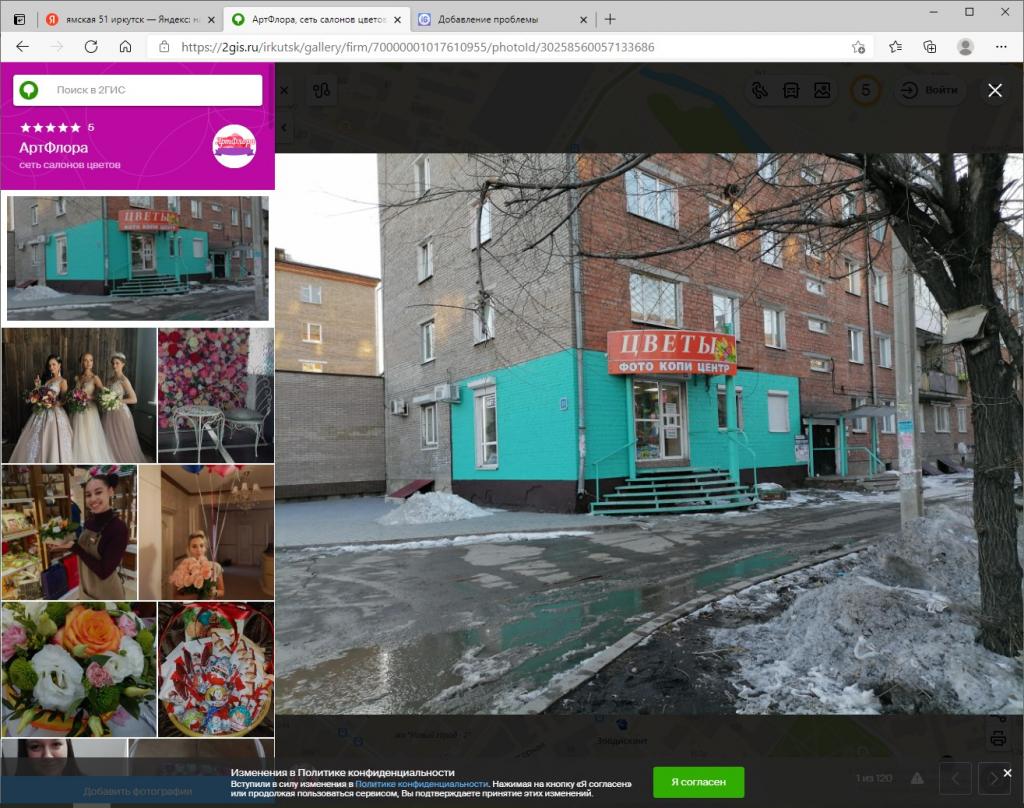Open the 'Политике конфиденциальности' link
1024x808 pixels.
(x=421, y=784)
